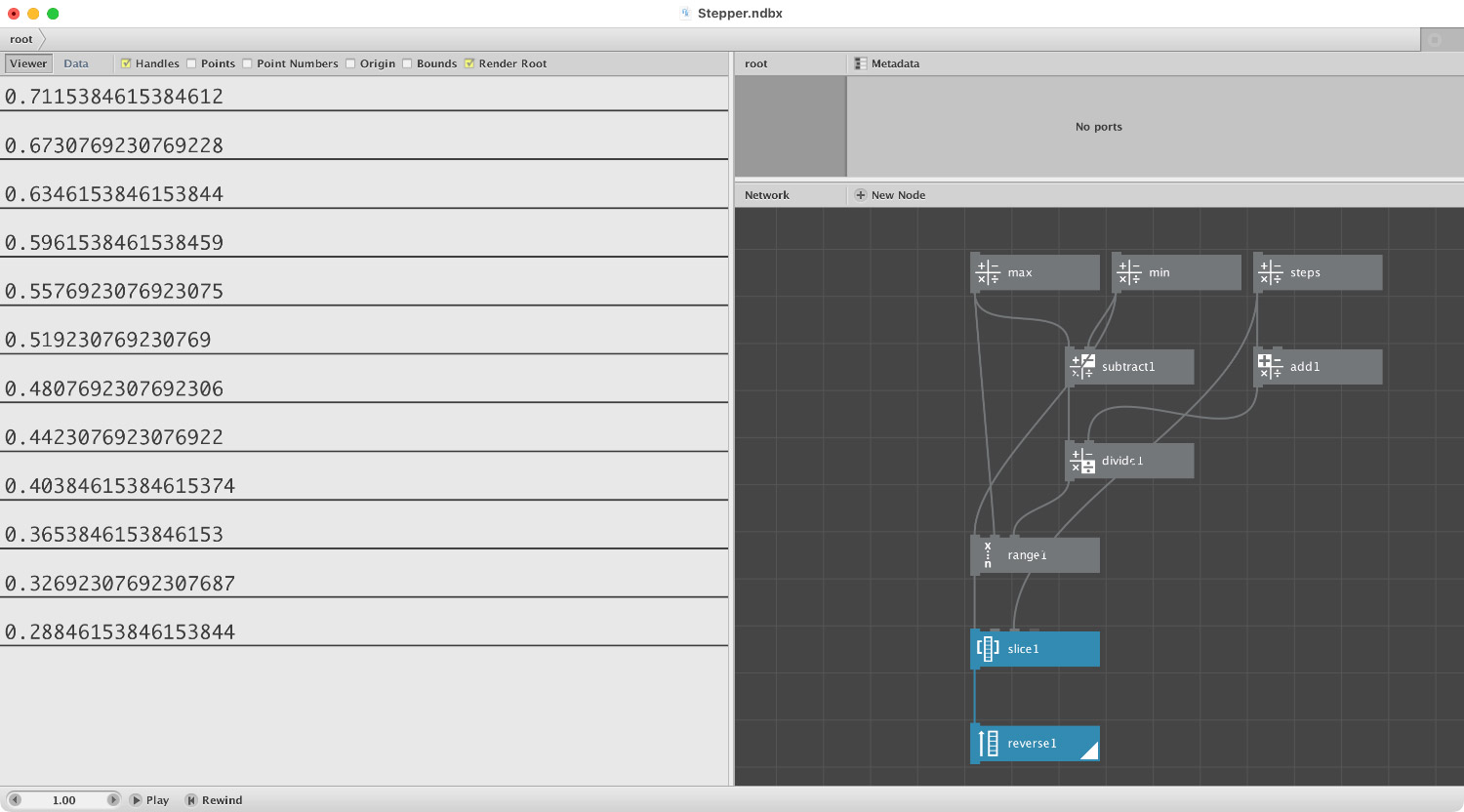Enable the Origin checkbox
Image resolution: width=1464 pixels, height=812 pixels.
point(350,63)
